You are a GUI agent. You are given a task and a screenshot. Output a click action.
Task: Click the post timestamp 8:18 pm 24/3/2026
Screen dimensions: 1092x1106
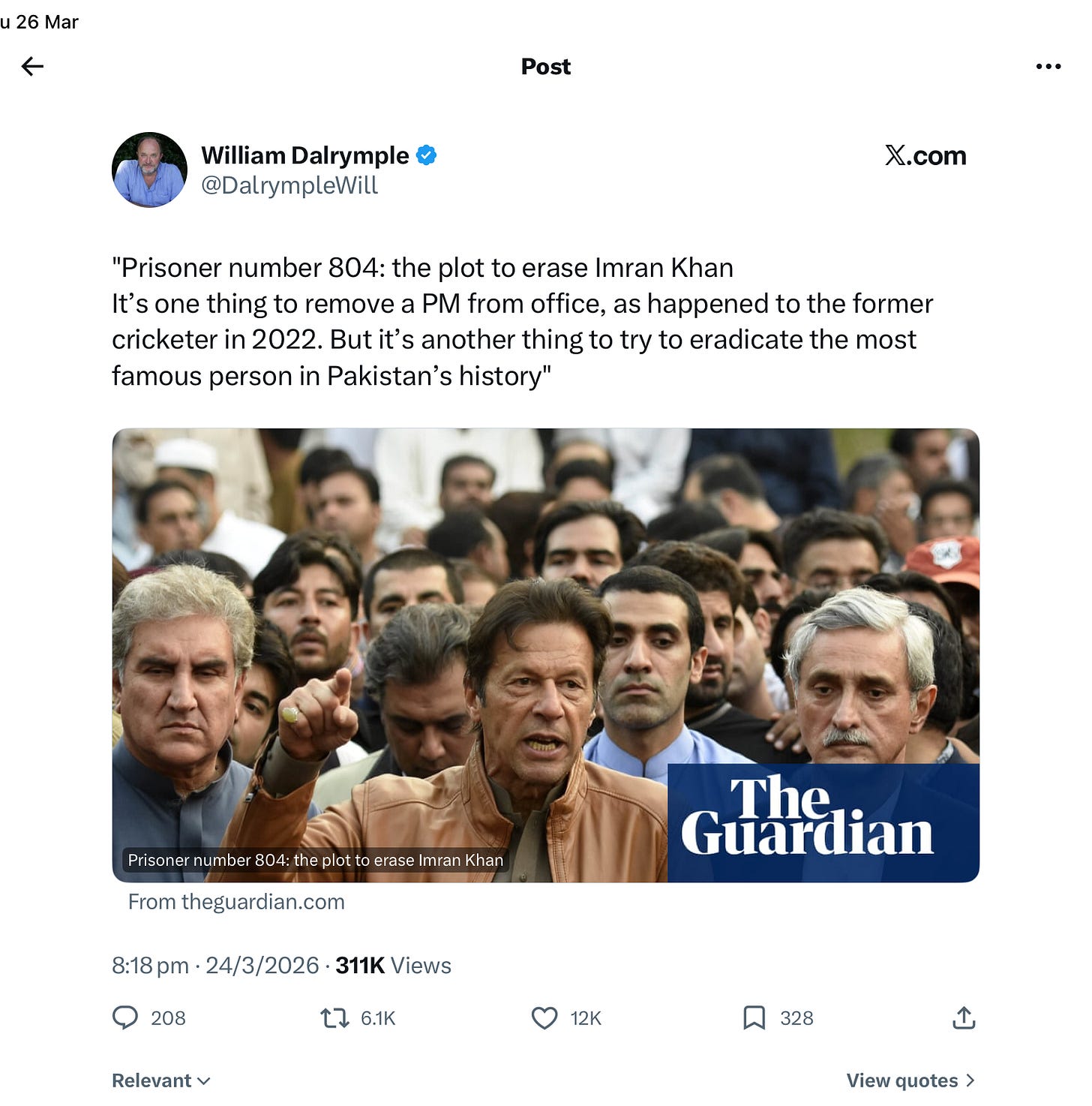pos(215,966)
